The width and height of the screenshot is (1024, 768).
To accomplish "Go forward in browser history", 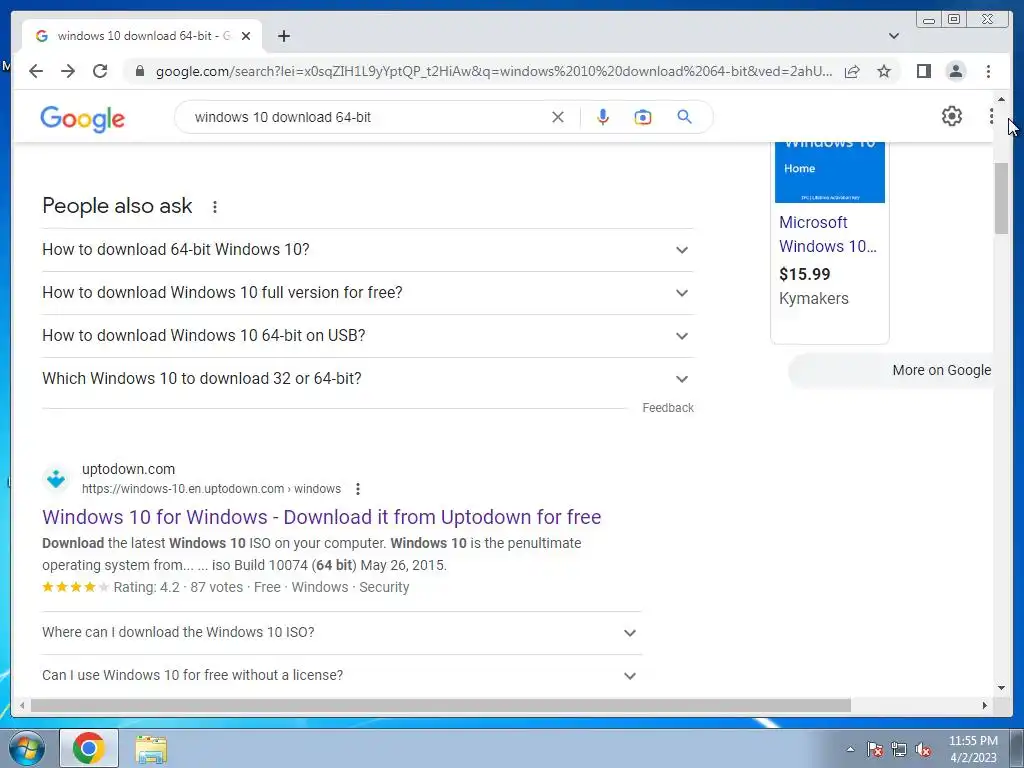I will tap(68, 71).
